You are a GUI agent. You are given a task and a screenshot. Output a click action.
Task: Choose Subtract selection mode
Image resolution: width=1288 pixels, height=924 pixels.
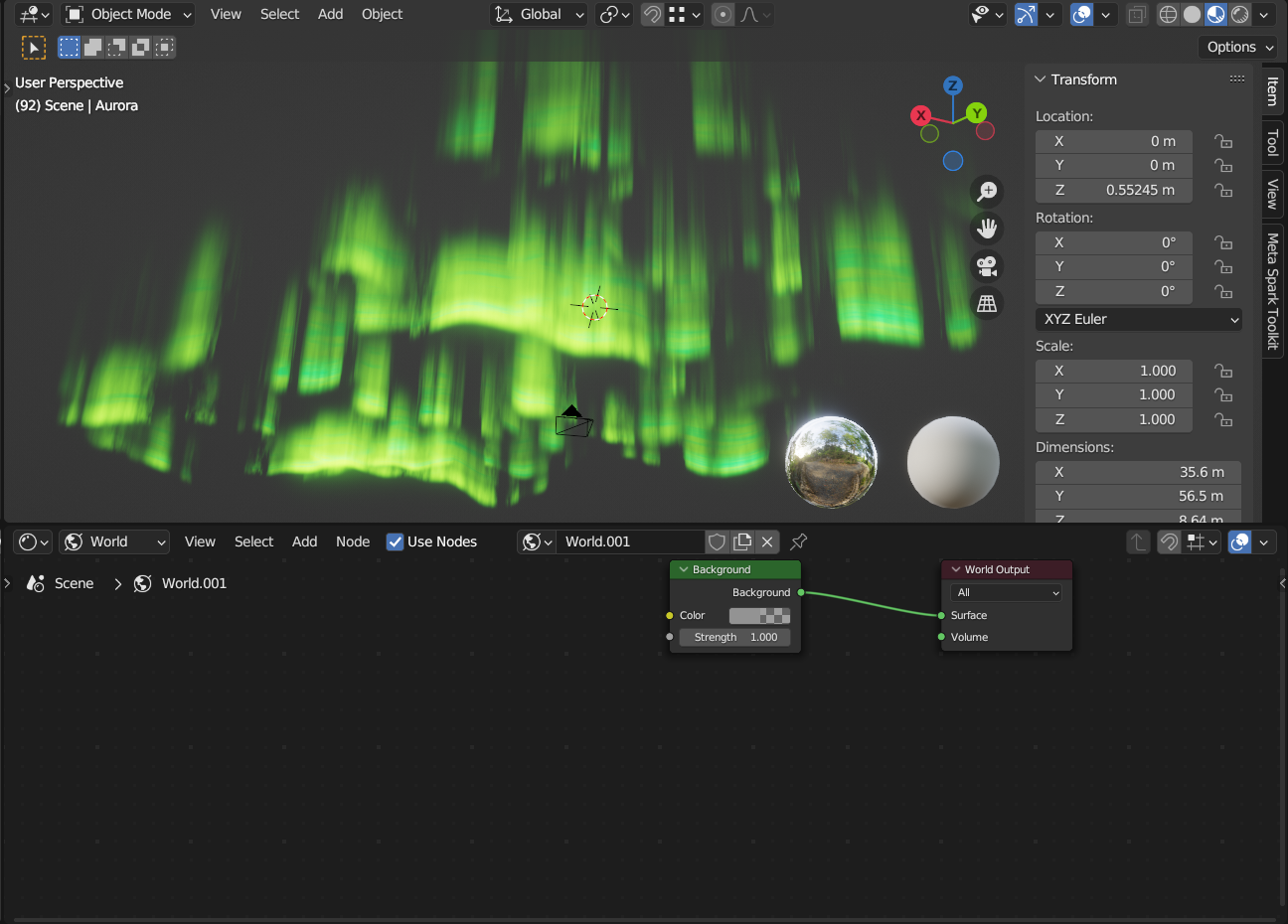coord(116,47)
